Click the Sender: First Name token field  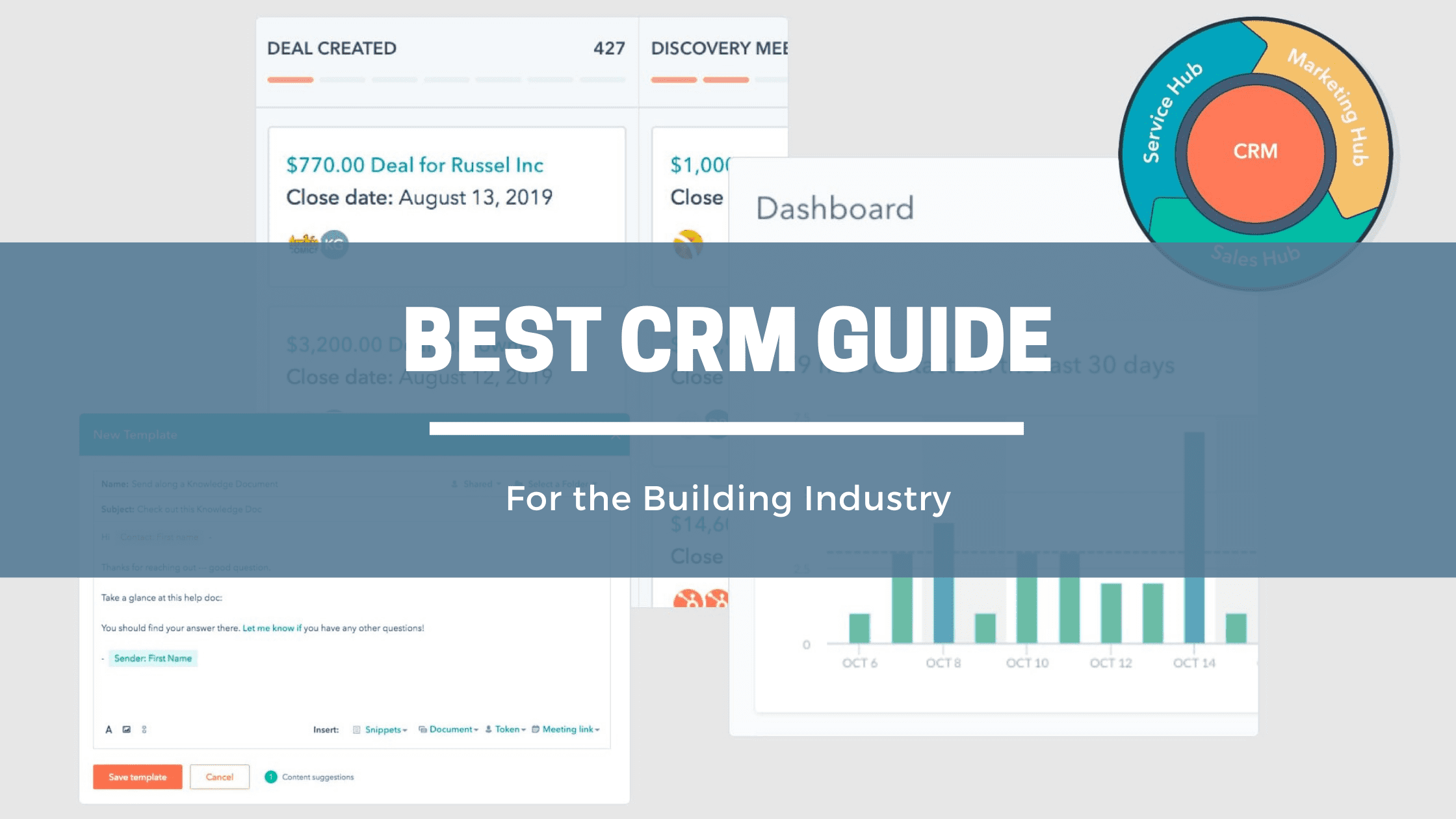point(152,658)
